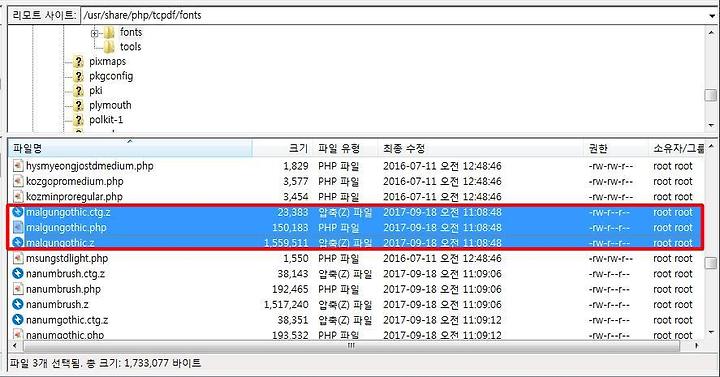Click the selected files status bar text
720x377 pixels.
105,363
